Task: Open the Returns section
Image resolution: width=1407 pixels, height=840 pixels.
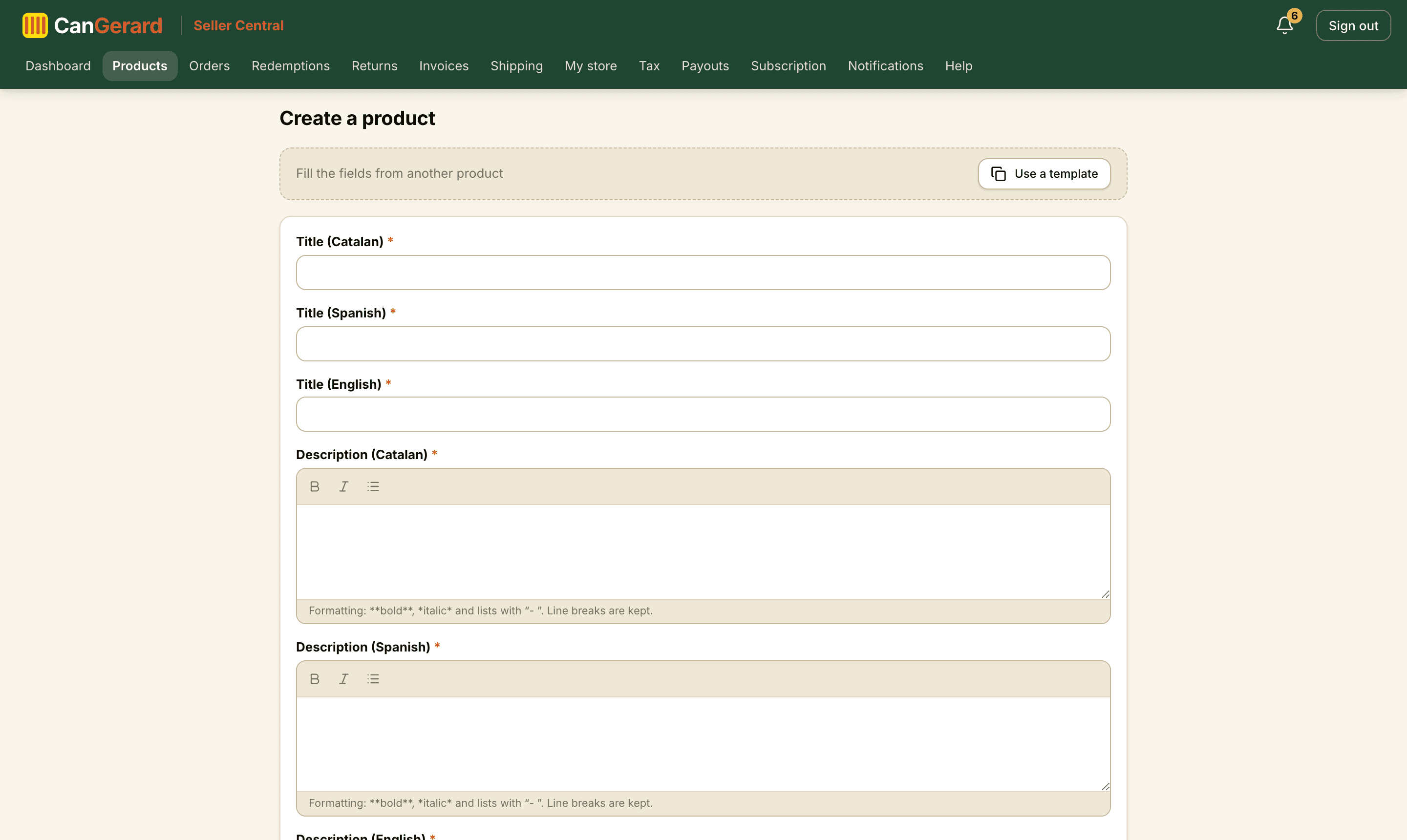Action: click(x=374, y=65)
